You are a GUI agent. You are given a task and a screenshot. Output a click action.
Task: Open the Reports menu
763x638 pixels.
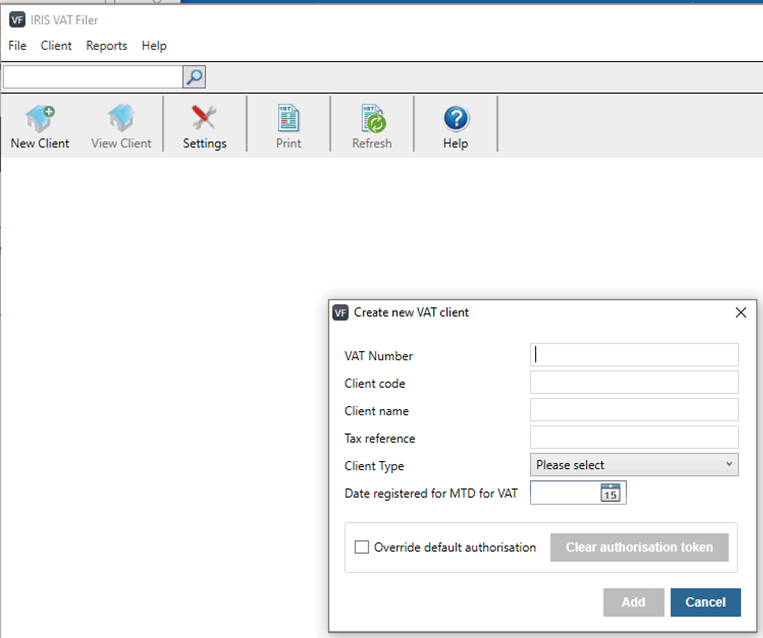(107, 46)
